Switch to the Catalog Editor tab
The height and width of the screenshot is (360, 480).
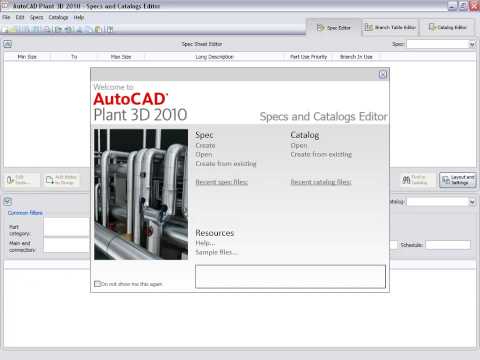[447, 28]
